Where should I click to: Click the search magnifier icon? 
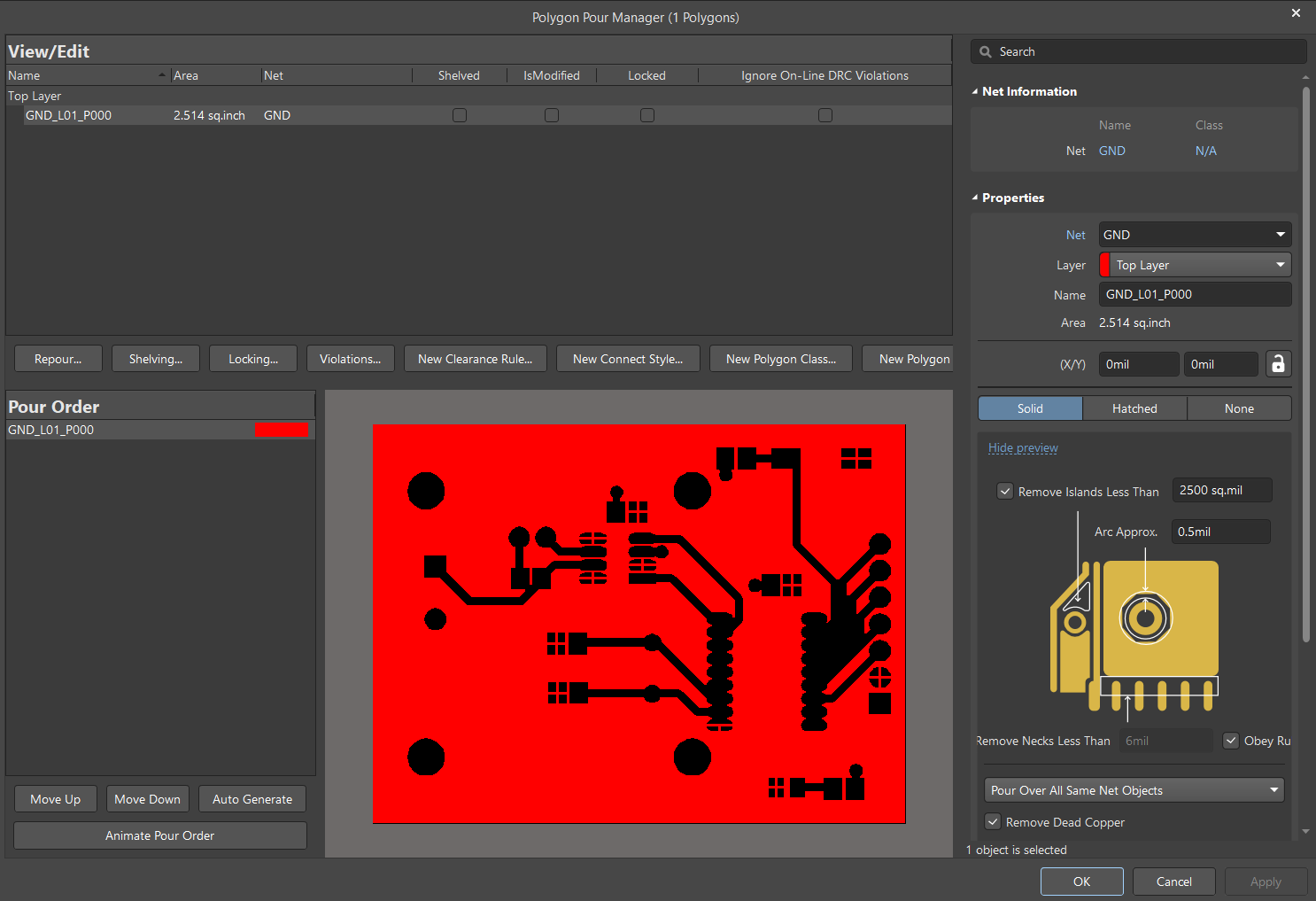pyautogui.click(x=985, y=51)
